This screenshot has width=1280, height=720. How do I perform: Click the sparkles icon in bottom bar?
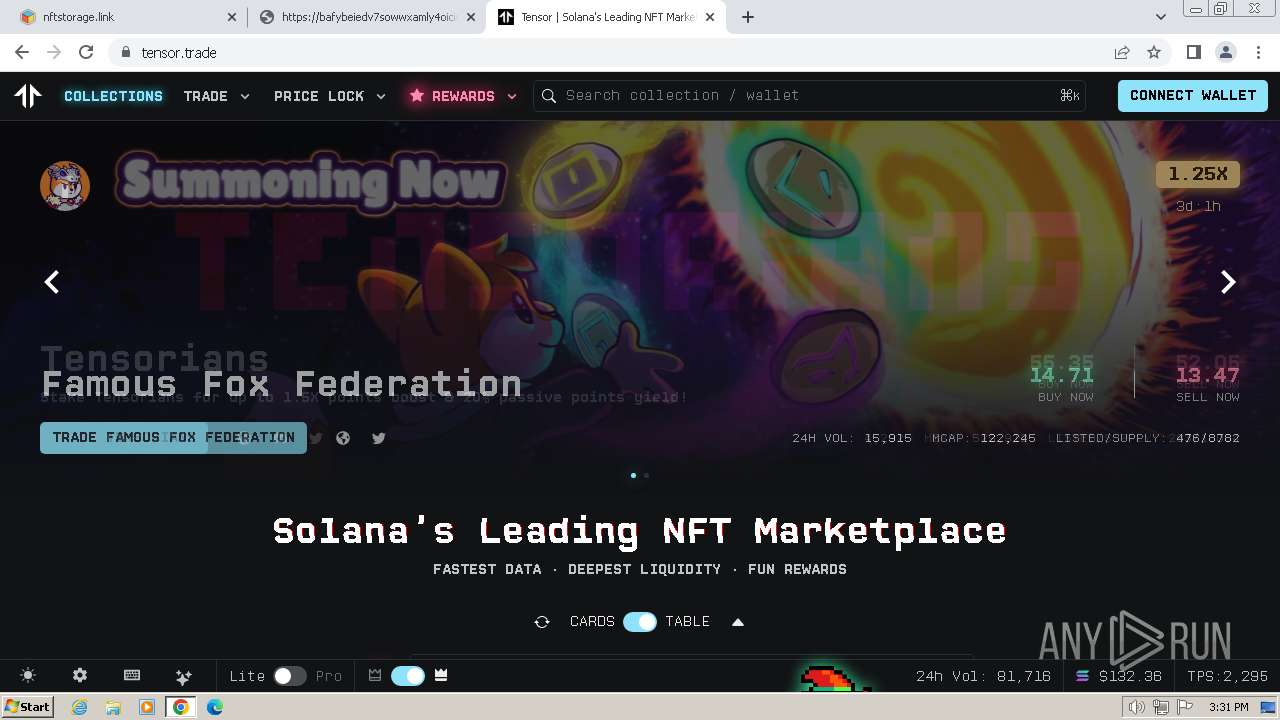[x=183, y=676]
